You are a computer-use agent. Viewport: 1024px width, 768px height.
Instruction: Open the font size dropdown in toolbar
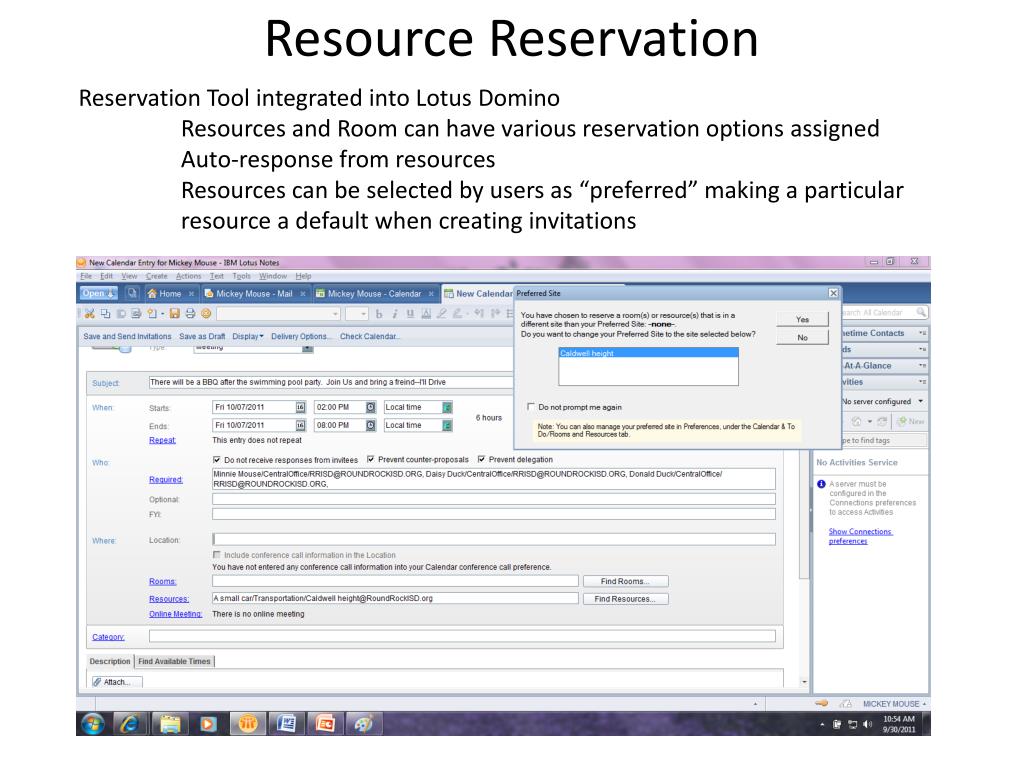click(364, 314)
